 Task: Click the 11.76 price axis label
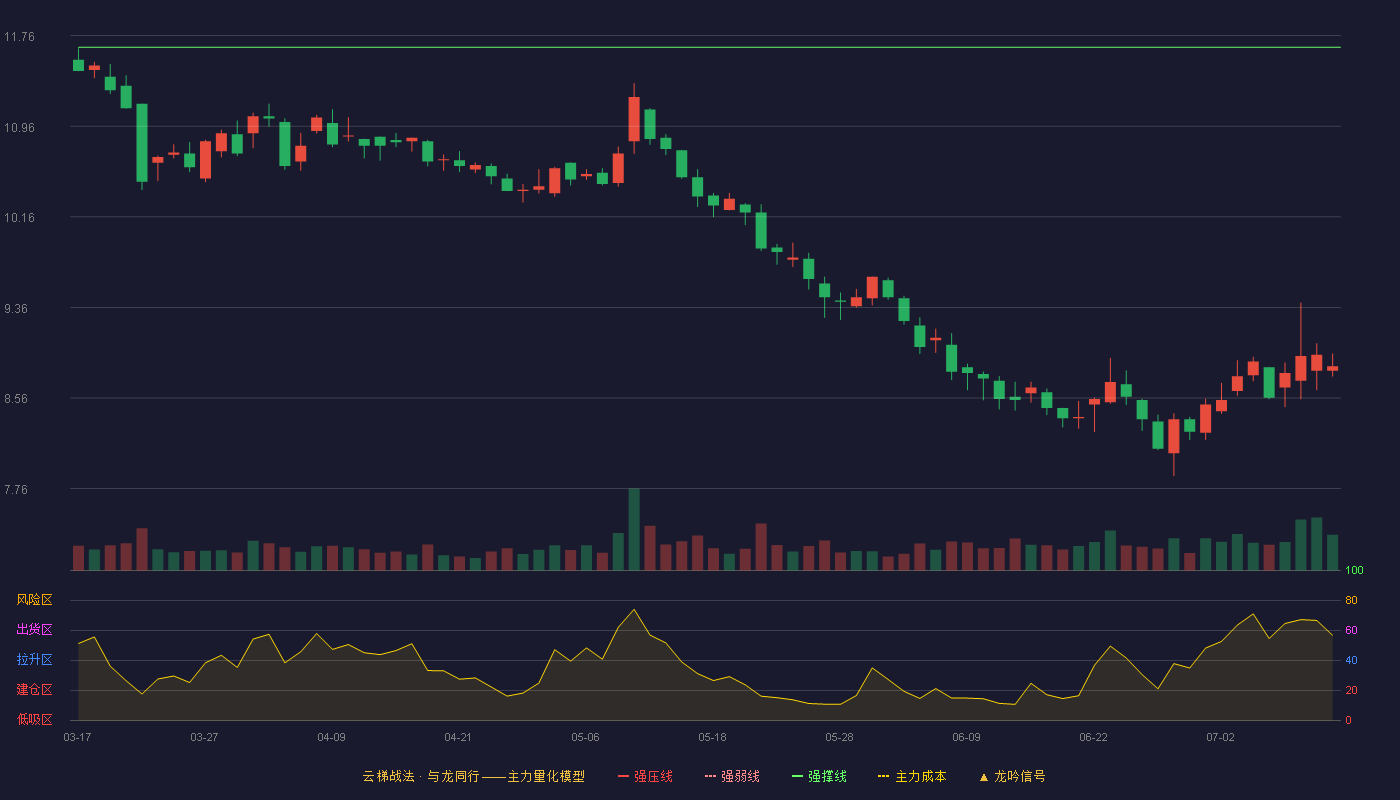click(19, 37)
